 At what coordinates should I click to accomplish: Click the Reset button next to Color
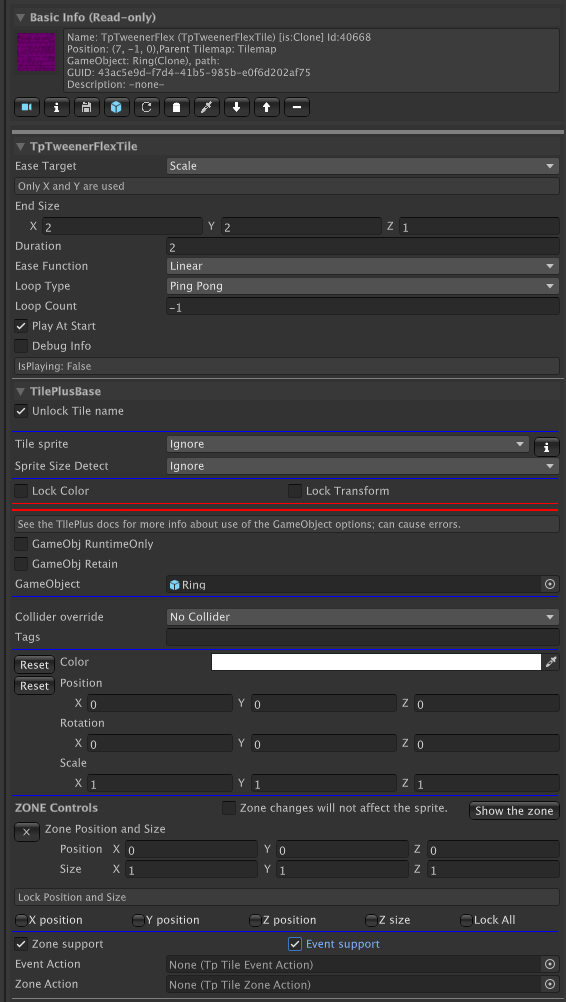(x=34, y=665)
